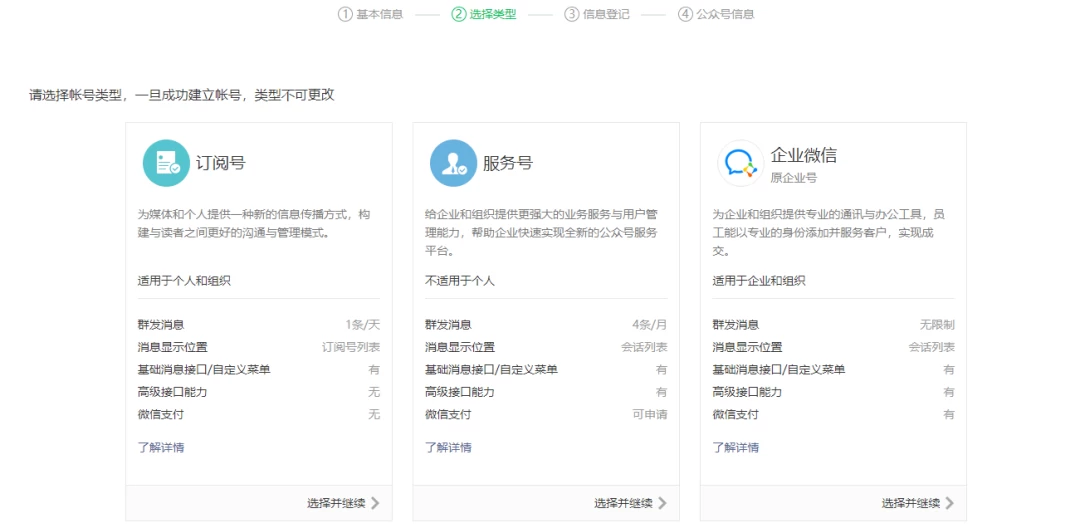
Task: Click the 服务号 card title
Action: click(508, 164)
